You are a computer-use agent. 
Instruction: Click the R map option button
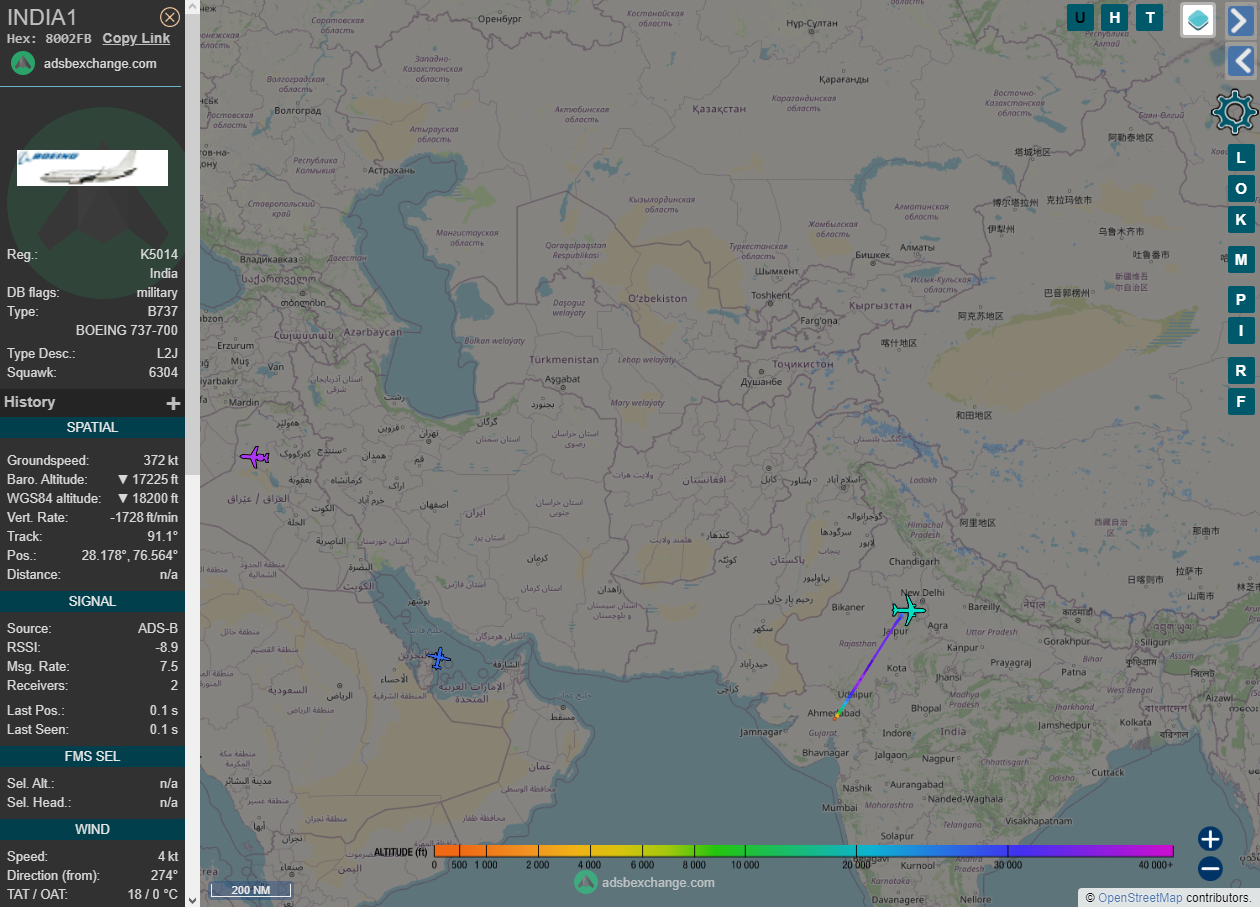click(1241, 371)
